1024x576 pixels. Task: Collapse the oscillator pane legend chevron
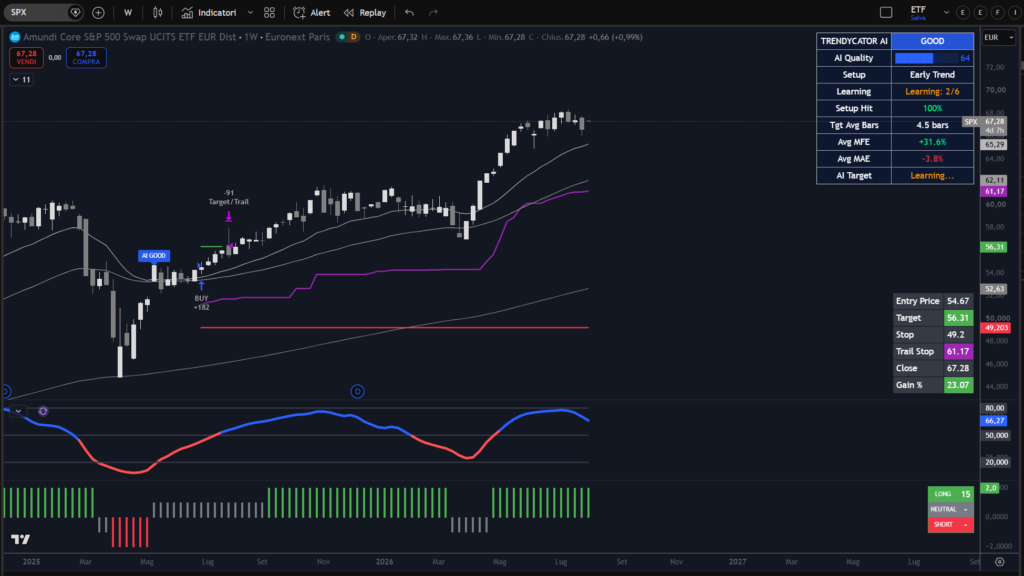(18, 411)
